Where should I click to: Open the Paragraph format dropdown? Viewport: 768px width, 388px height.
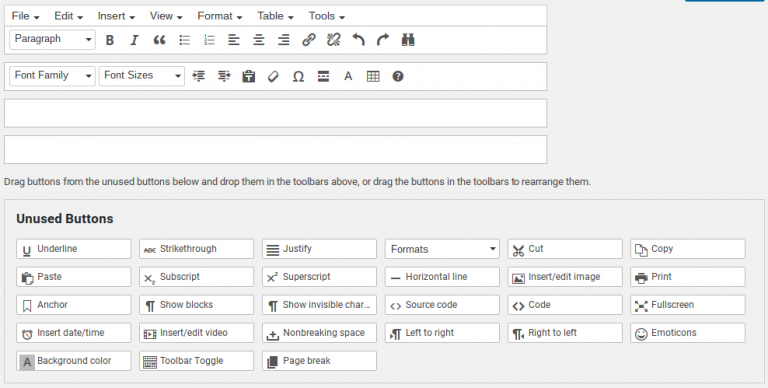[52, 39]
